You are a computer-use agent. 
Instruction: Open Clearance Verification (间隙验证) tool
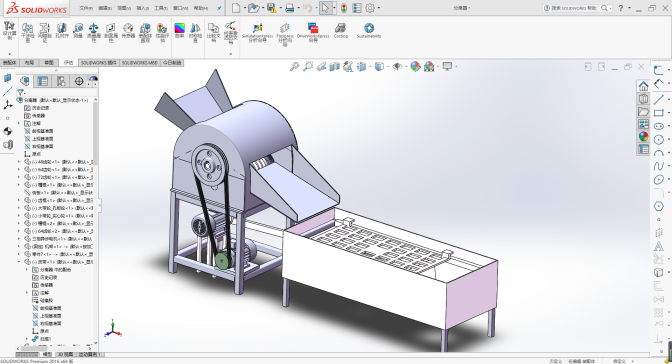coord(45,33)
